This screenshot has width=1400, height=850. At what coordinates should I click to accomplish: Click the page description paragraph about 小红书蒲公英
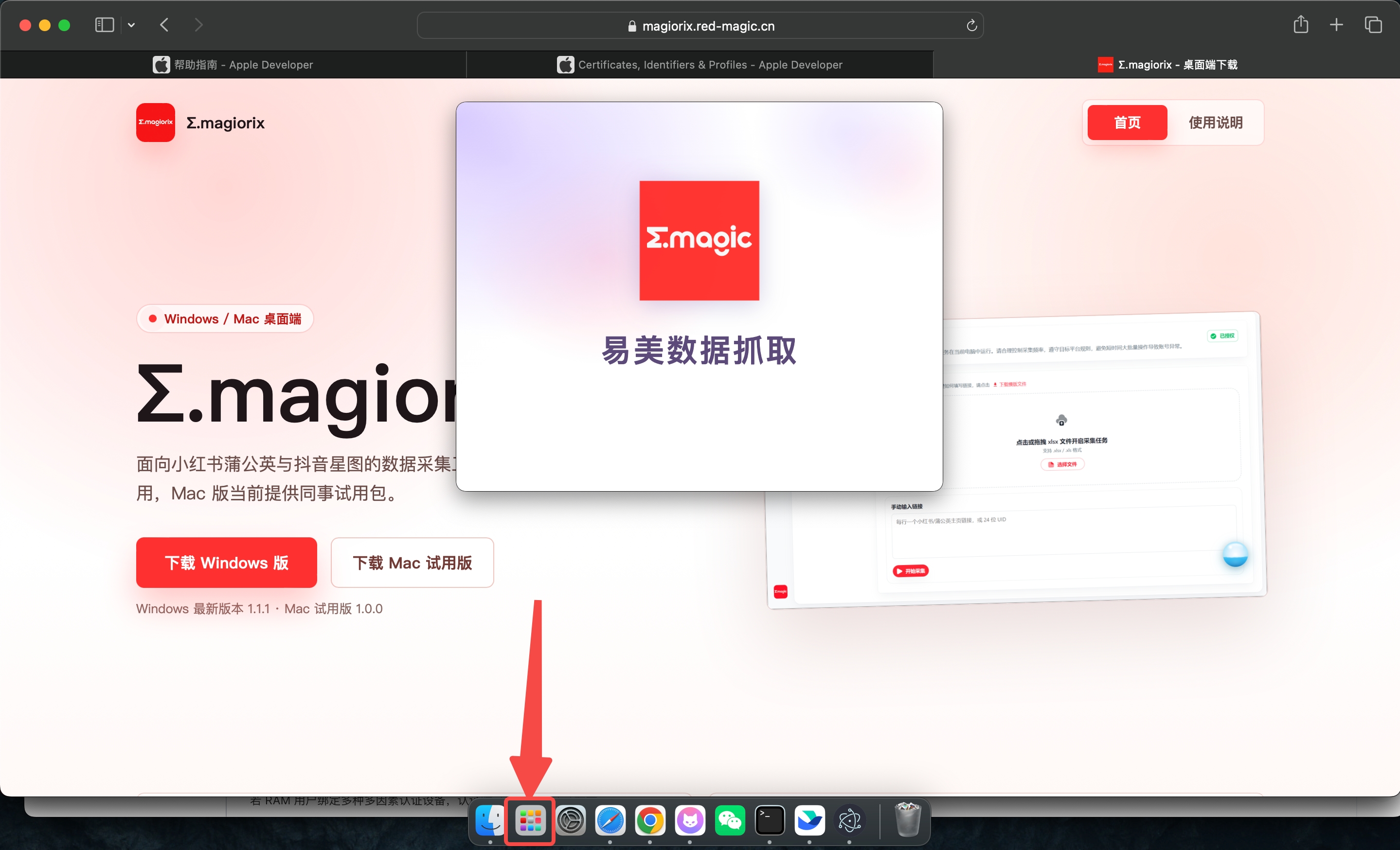point(295,478)
